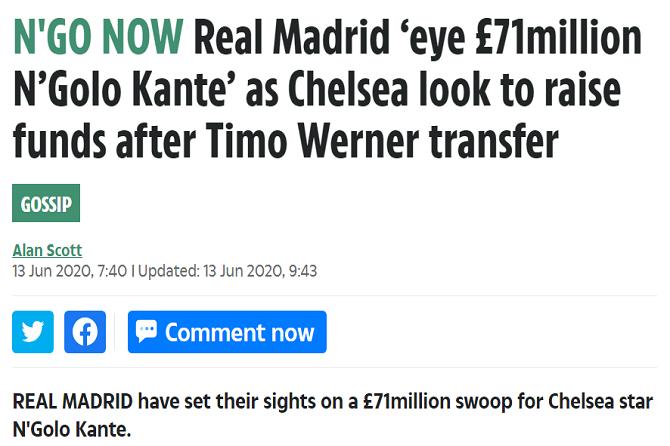The image size is (670, 446).
Task: Share the article on Facebook
Action: click(x=85, y=332)
